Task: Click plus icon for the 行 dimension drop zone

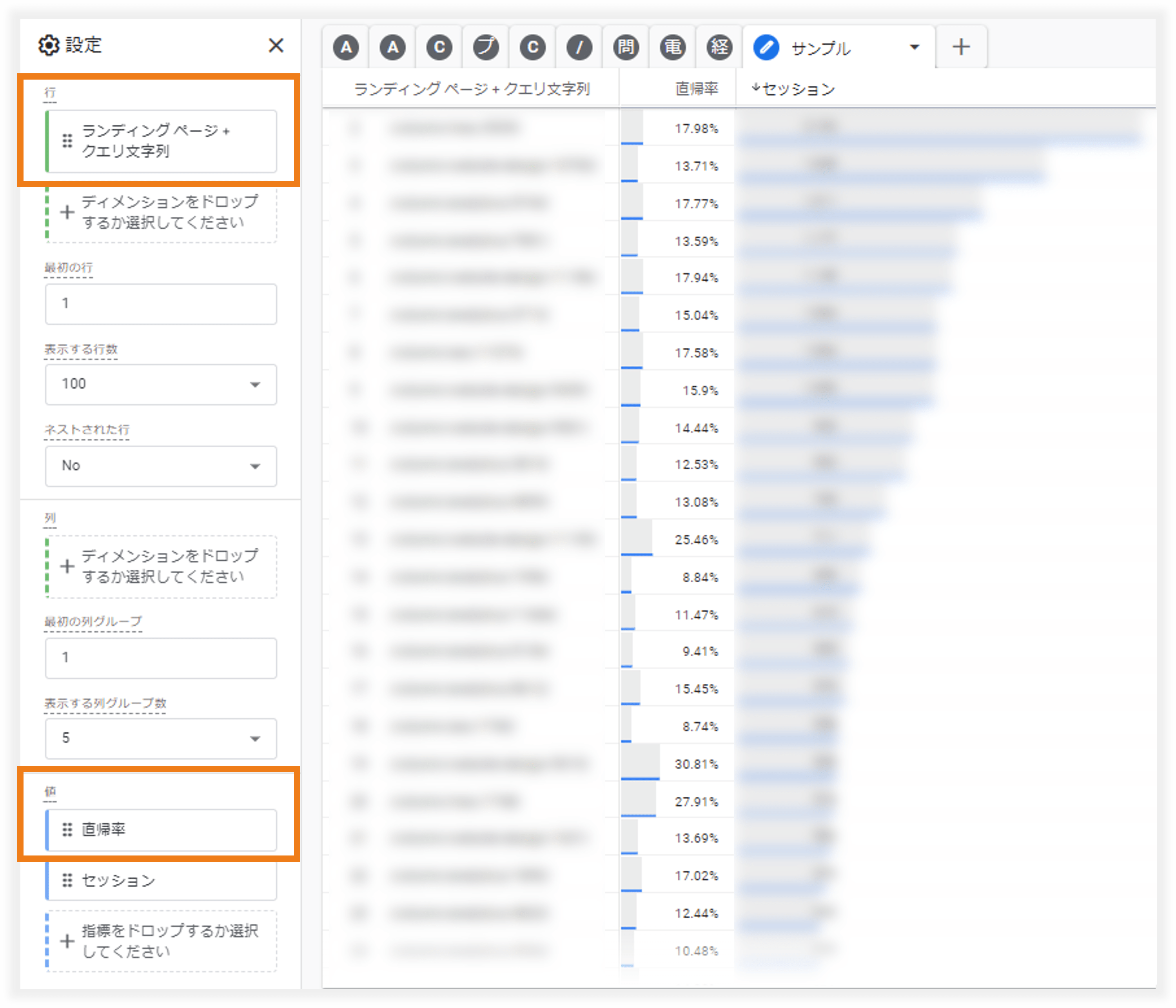Action: [x=67, y=212]
